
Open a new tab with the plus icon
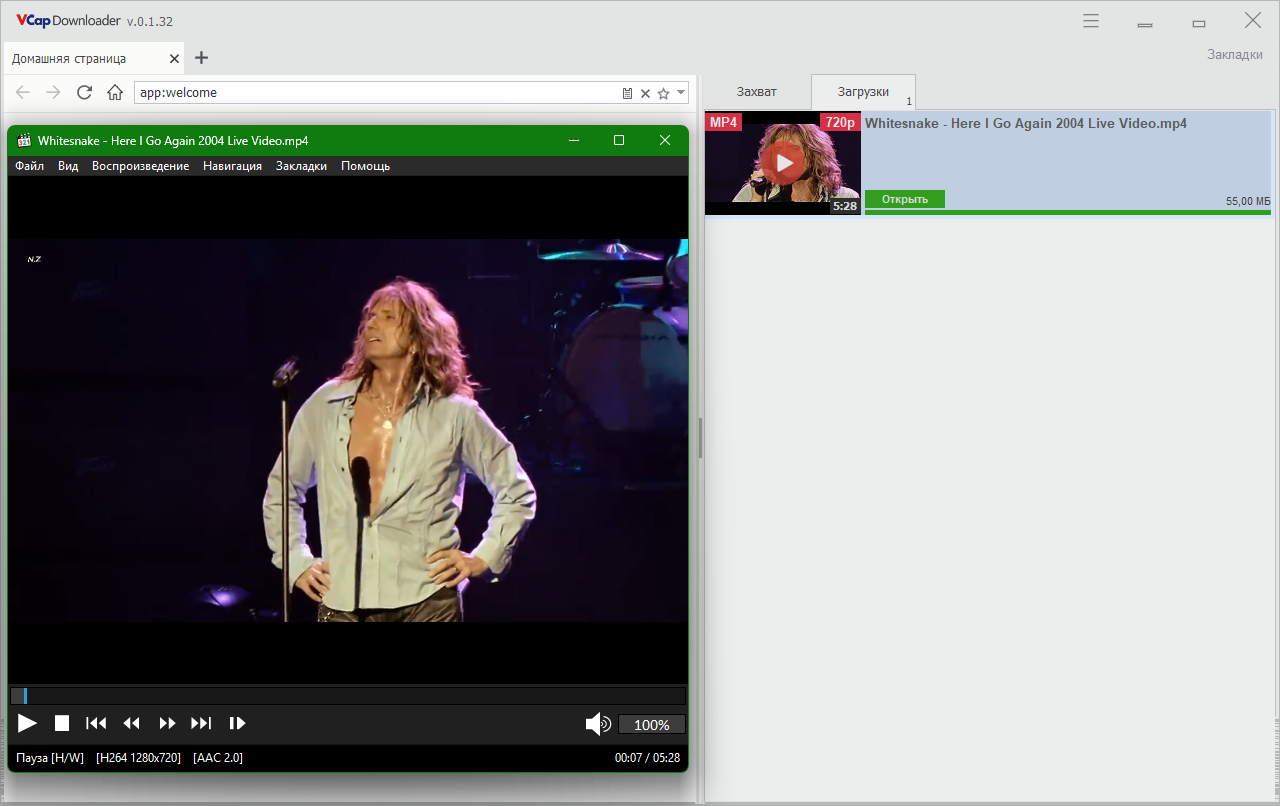tap(201, 58)
